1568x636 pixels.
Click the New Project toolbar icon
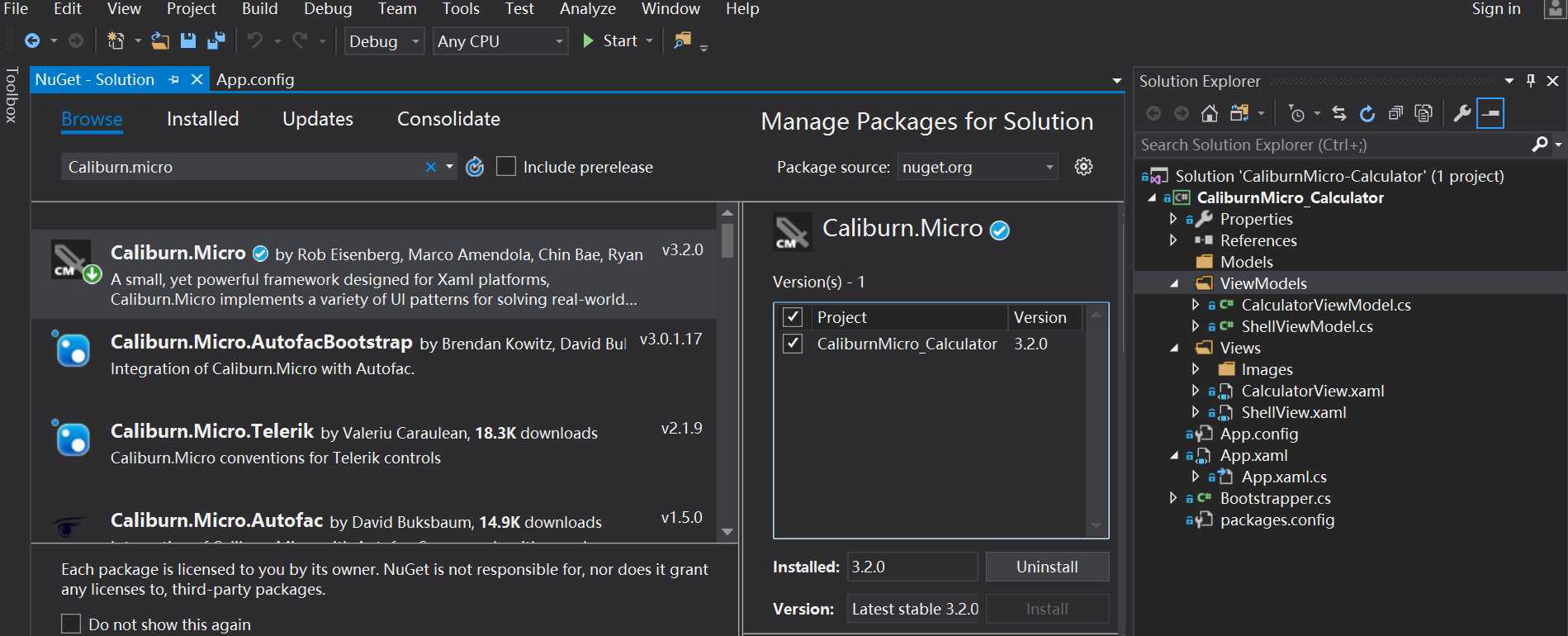(x=116, y=40)
